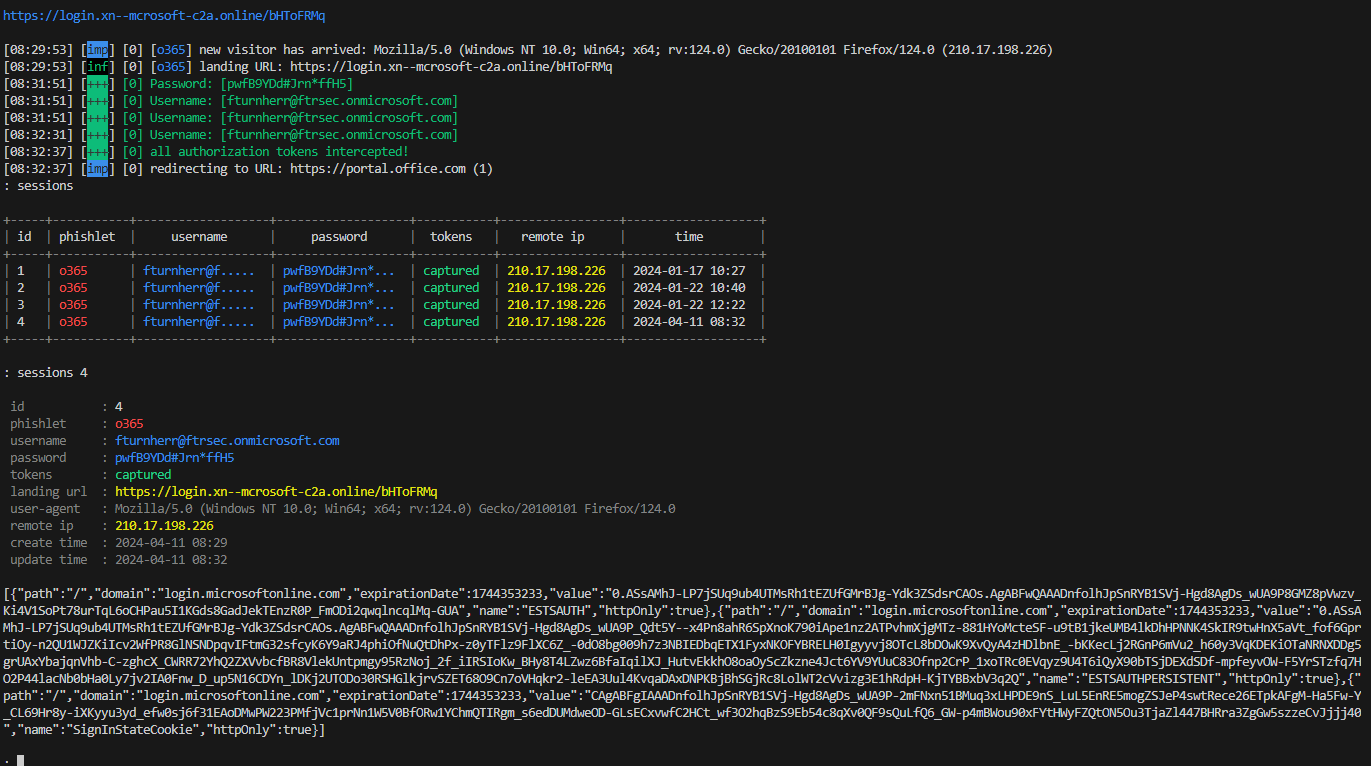This screenshot has height=766, width=1371.
Task: Click the password value in session details
Action: [x=174, y=458]
